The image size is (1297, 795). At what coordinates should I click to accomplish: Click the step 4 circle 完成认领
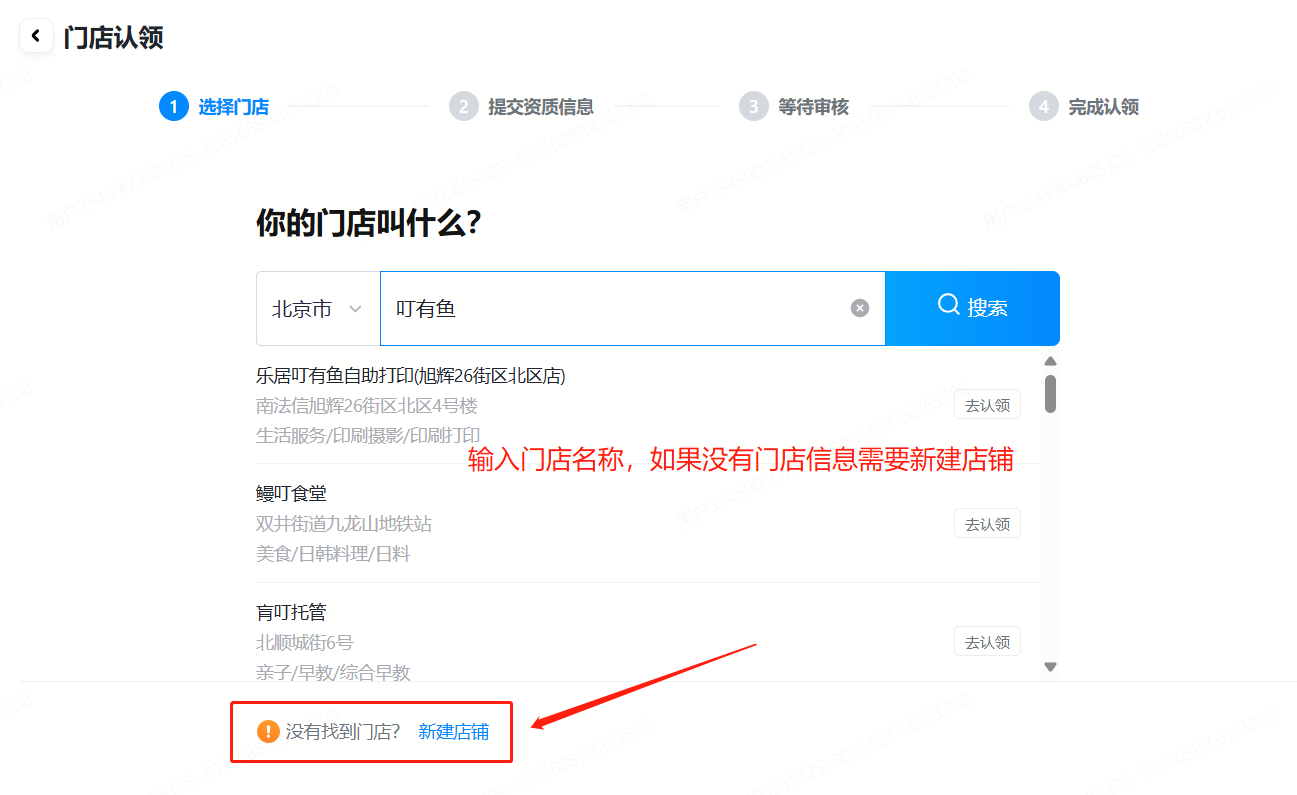1043,106
